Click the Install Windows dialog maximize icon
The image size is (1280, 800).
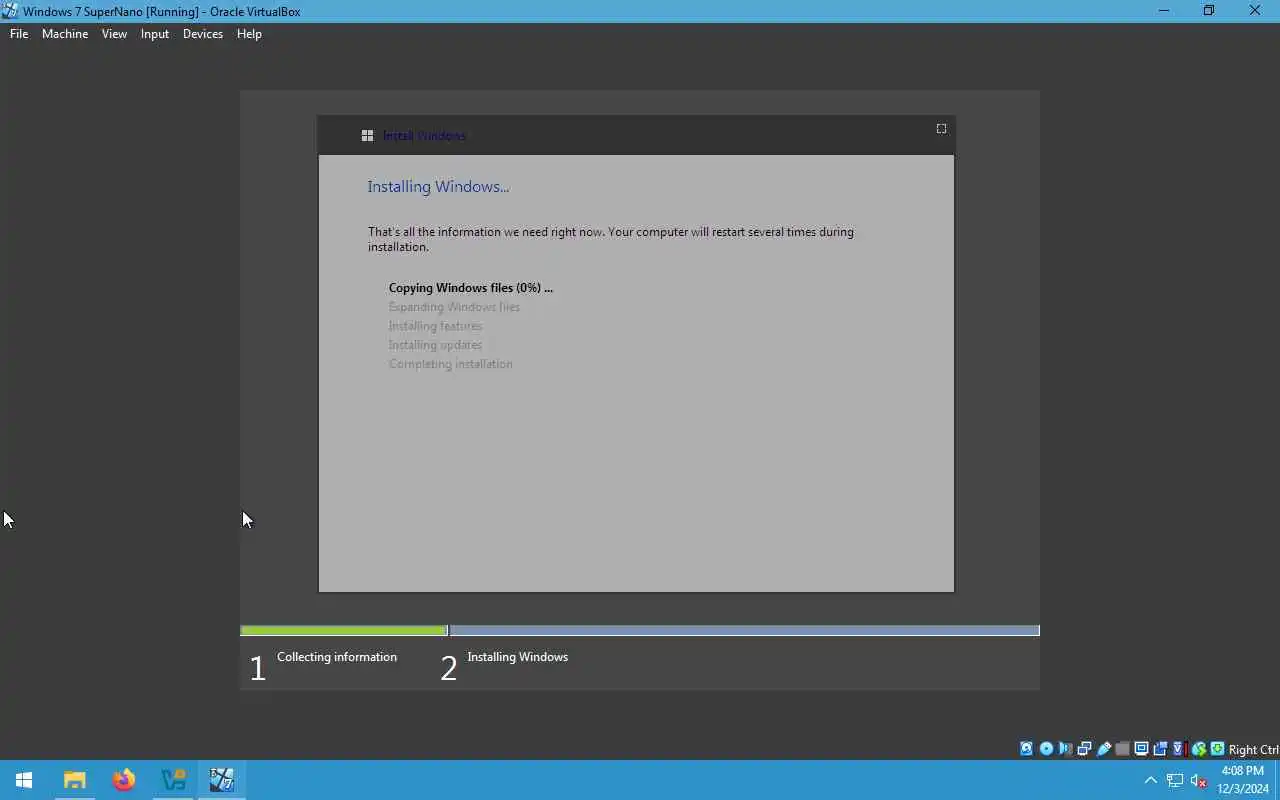[x=941, y=128]
